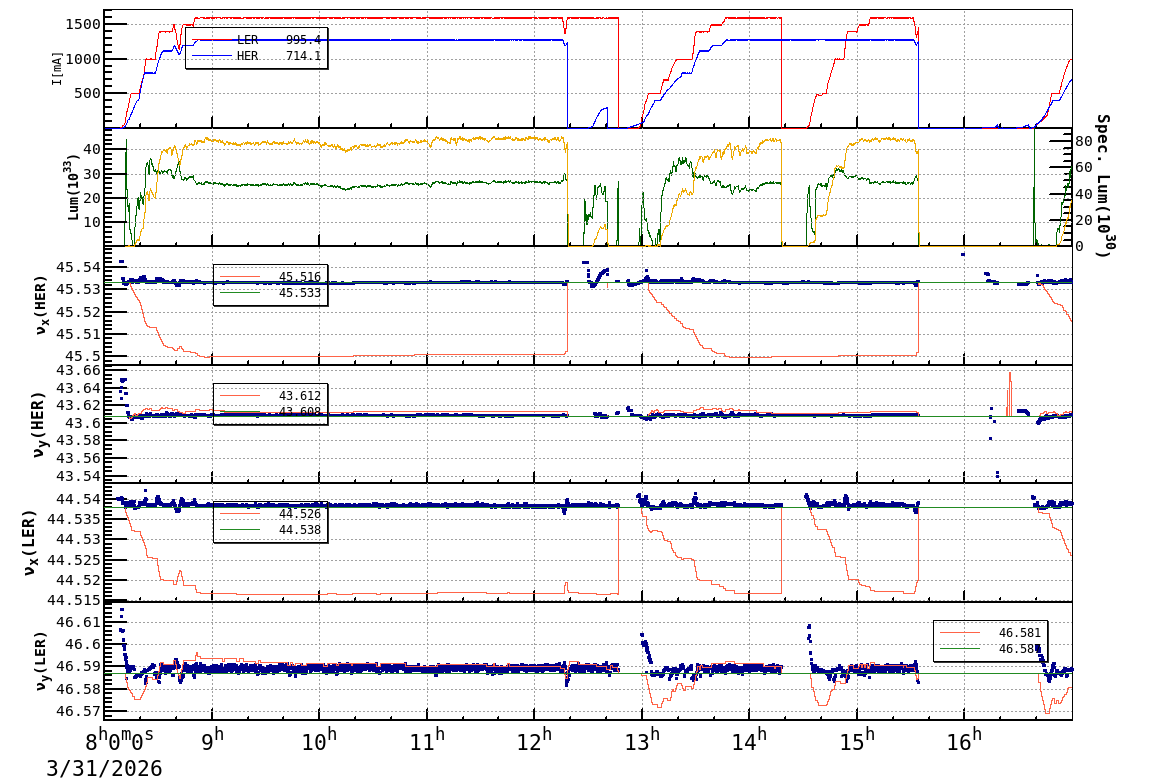Select the red LER line sample in current legend
The width and height of the screenshot is (1154, 782).
212,40
